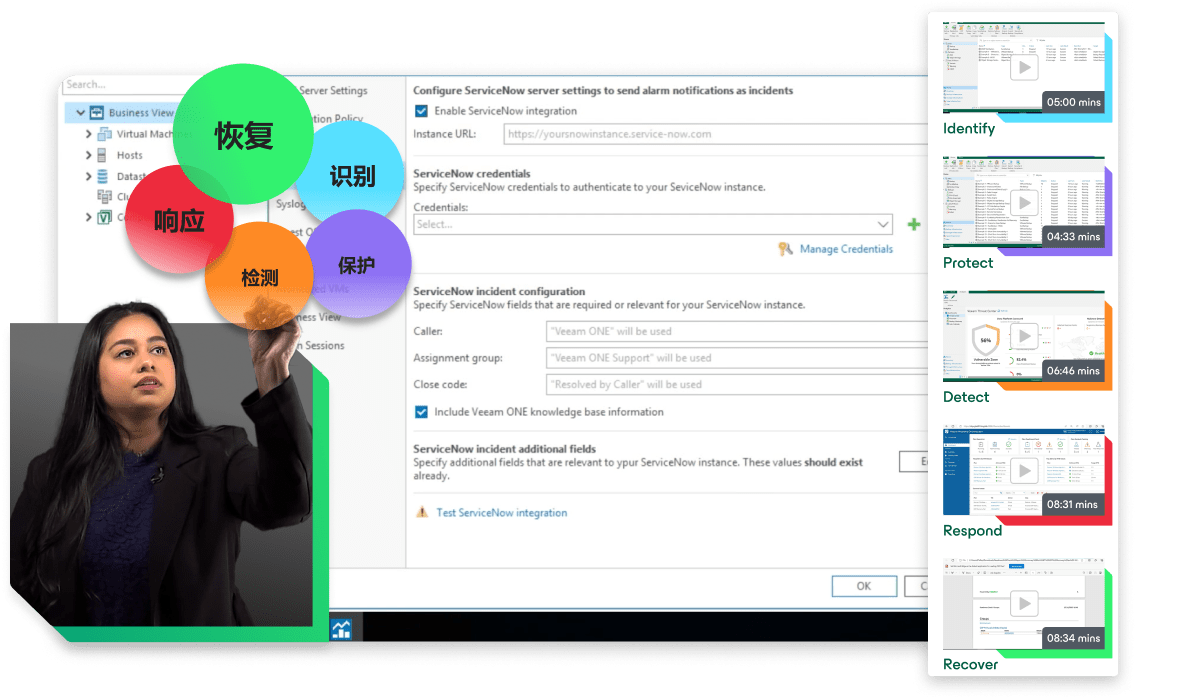This screenshot has height=700, width=1197.
Task: Open Manage Credentials link
Action: 846,249
